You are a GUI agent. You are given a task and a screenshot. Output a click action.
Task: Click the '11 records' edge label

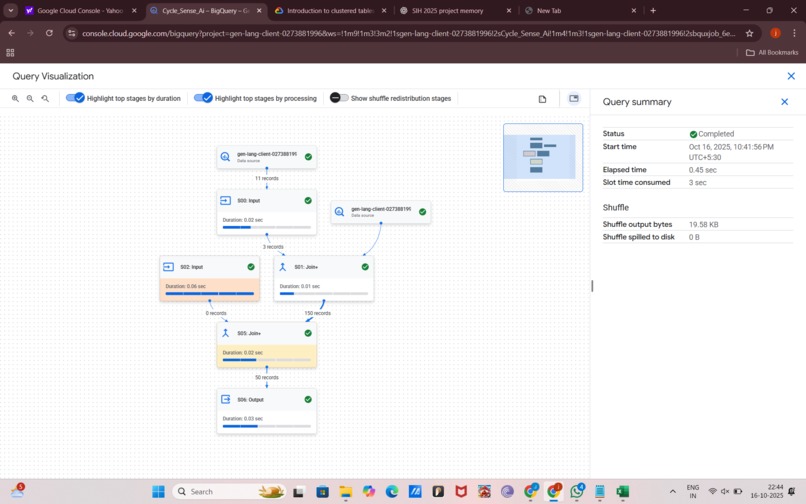point(267,178)
